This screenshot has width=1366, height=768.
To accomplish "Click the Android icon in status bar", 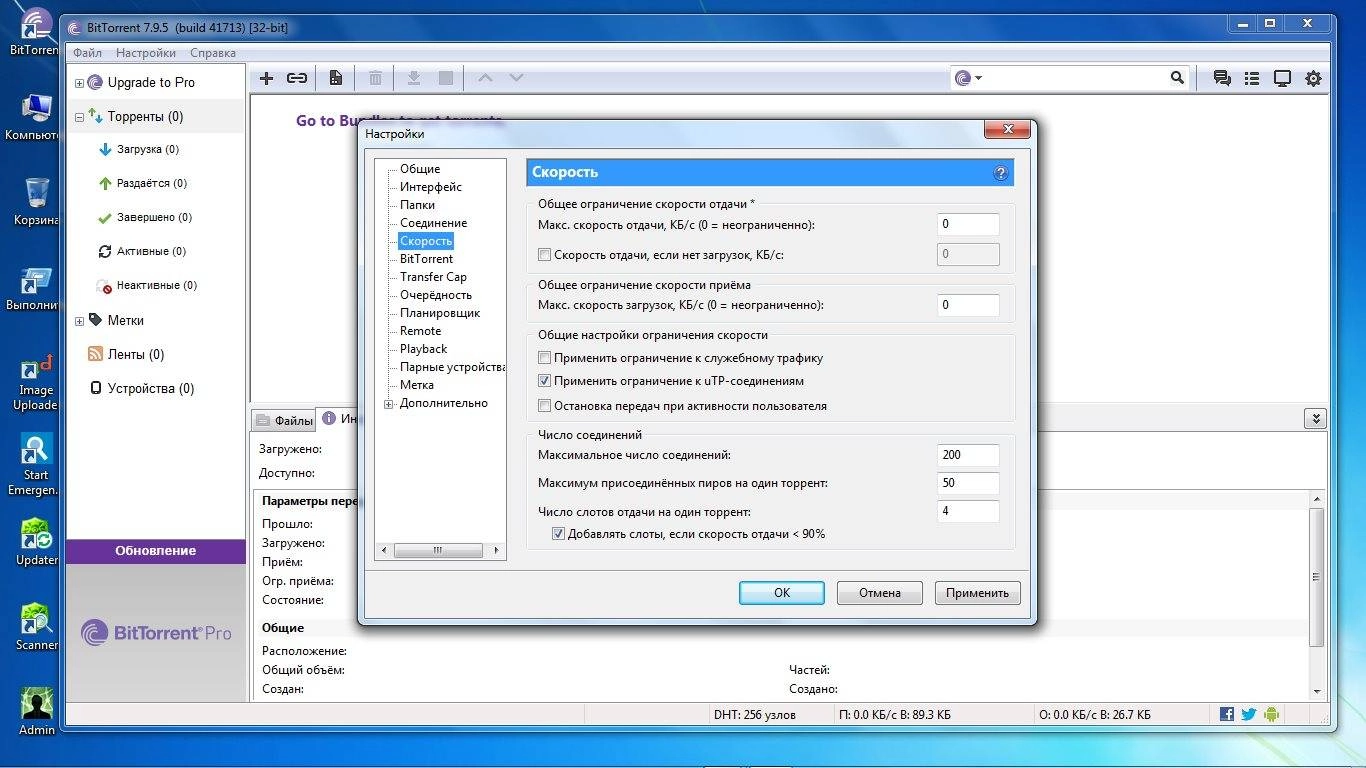I will coord(1271,714).
